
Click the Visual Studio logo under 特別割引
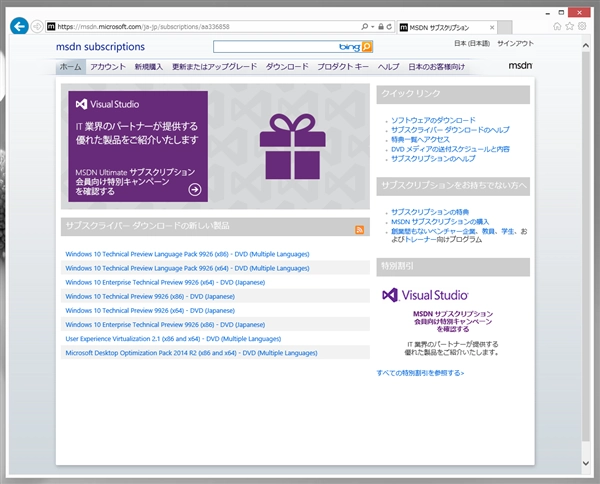click(x=425, y=295)
